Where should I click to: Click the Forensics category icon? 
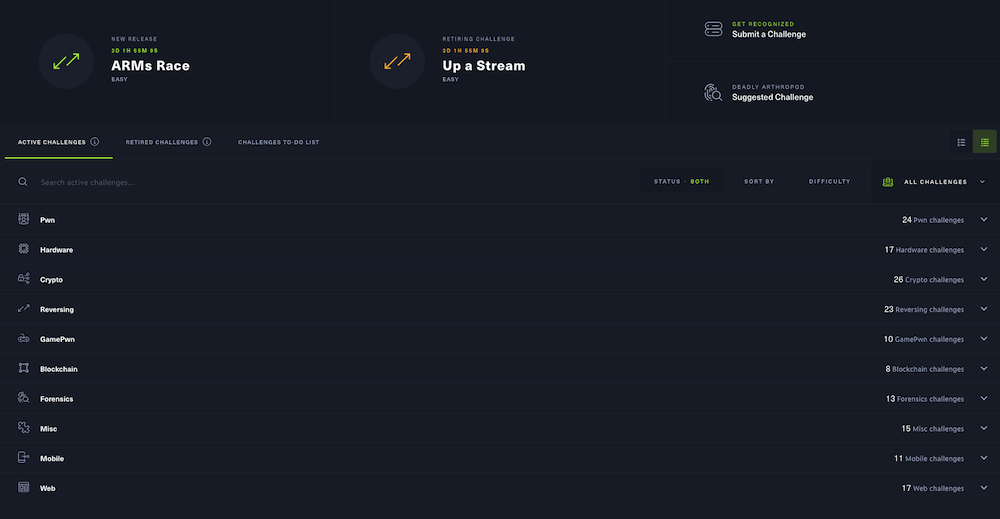tap(23, 399)
